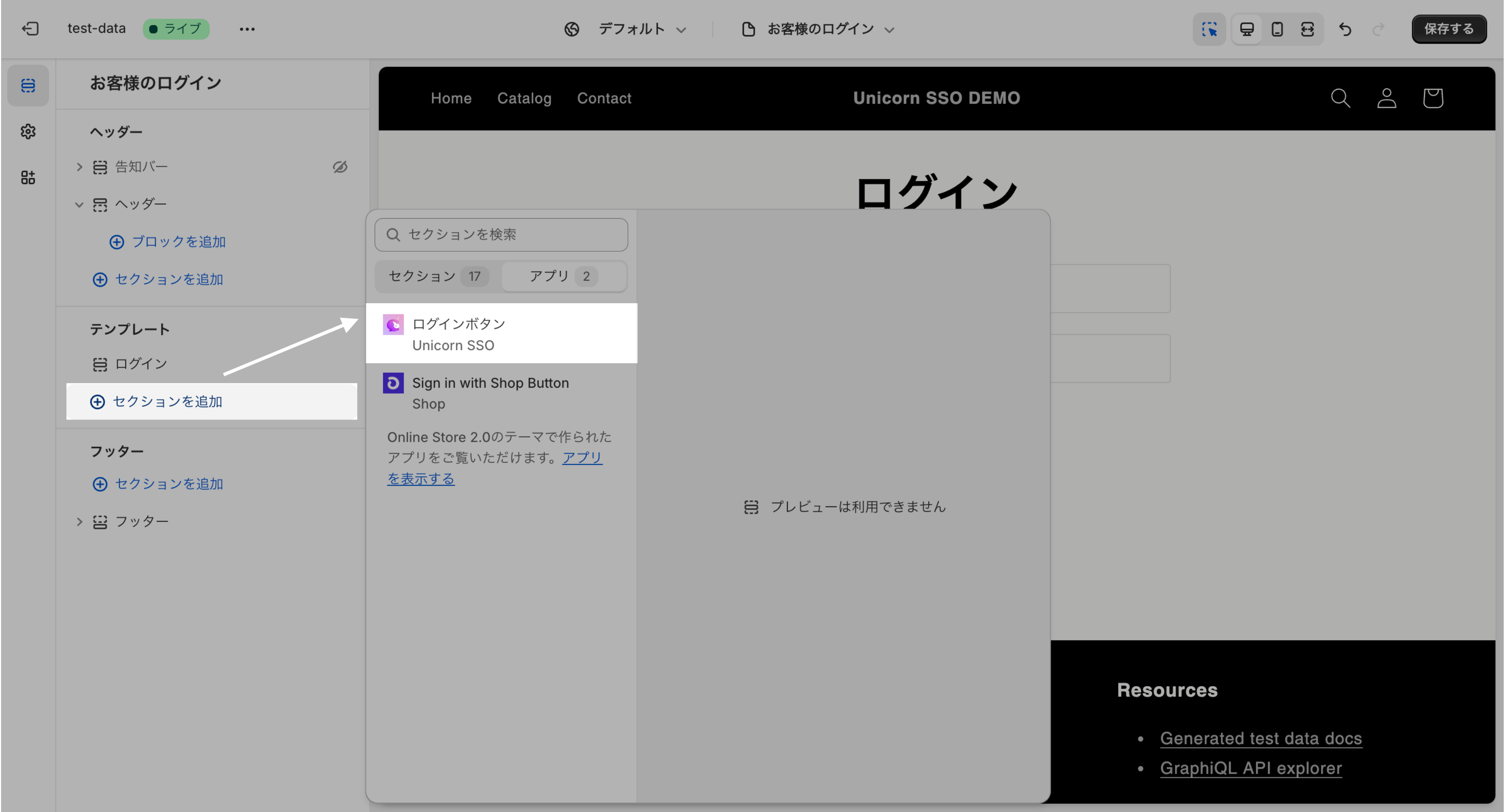Switch to セクション 17 tab
The image size is (1505, 812).
[438, 276]
